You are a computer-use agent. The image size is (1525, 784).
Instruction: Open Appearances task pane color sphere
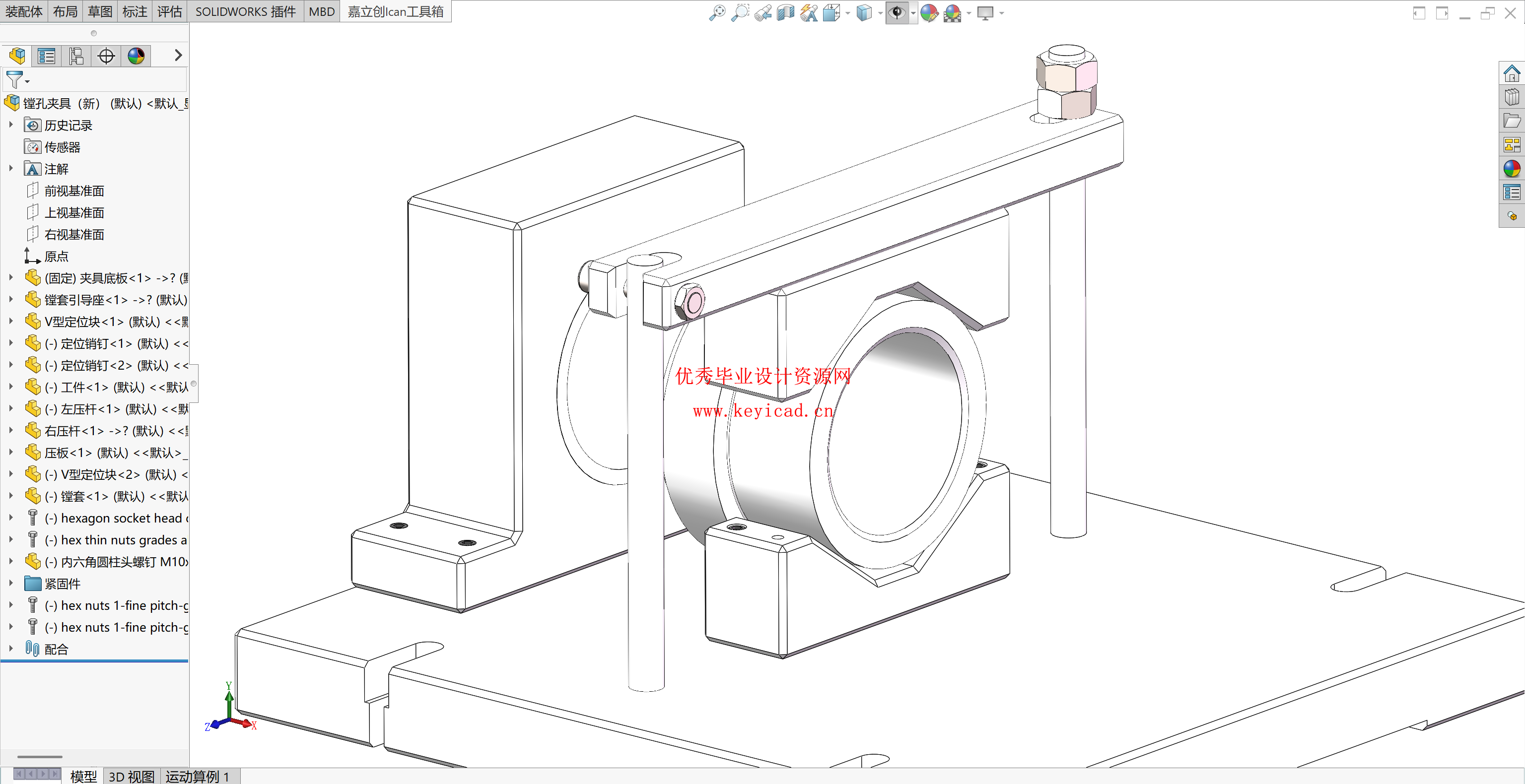[1512, 169]
